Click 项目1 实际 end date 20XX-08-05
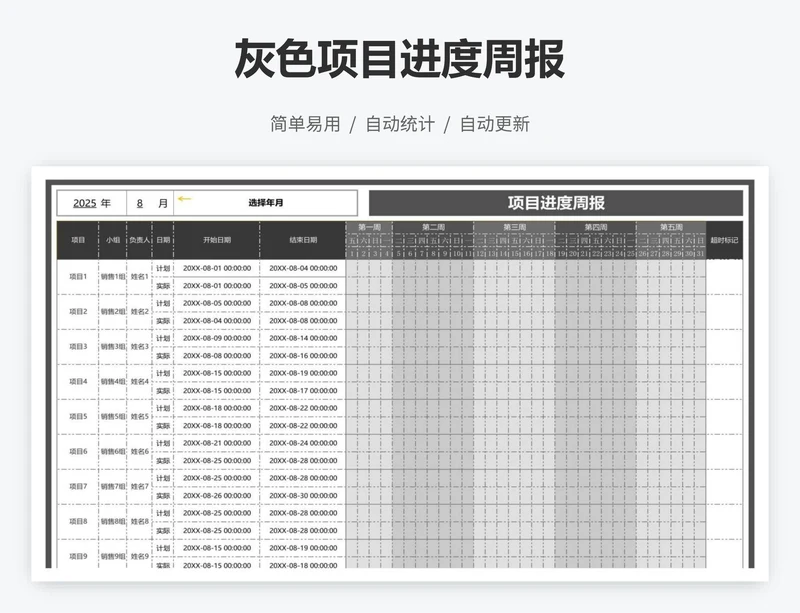 coord(303,286)
